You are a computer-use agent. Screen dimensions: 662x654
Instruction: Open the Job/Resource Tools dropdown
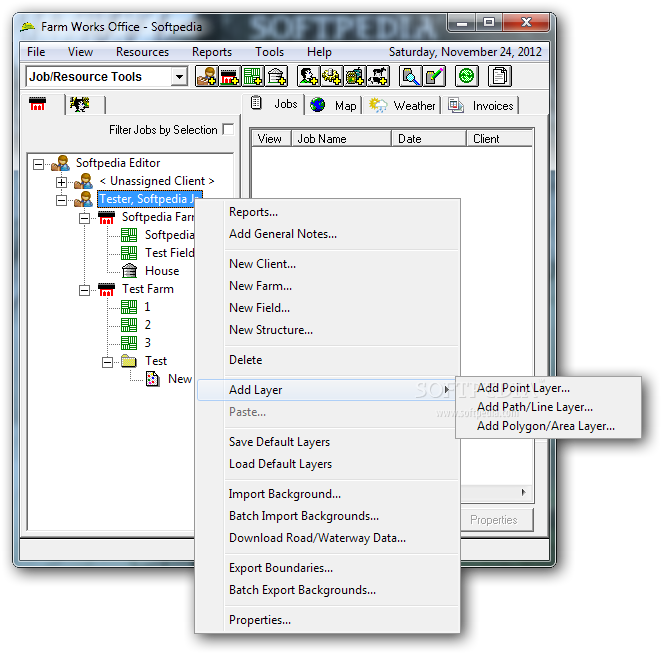pos(179,77)
